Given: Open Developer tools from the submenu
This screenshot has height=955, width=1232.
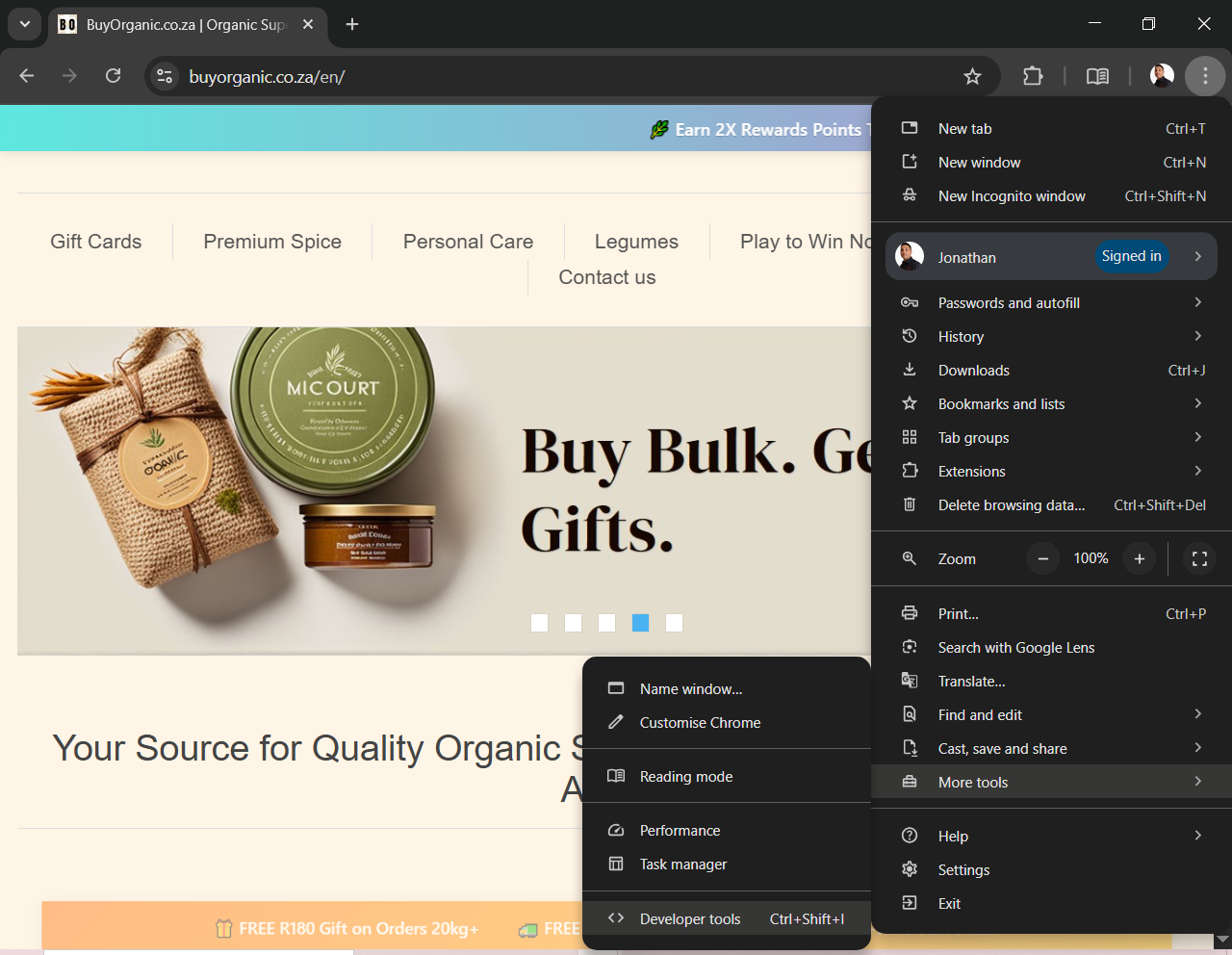Looking at the screenshot, I should [x=690, y=918].
